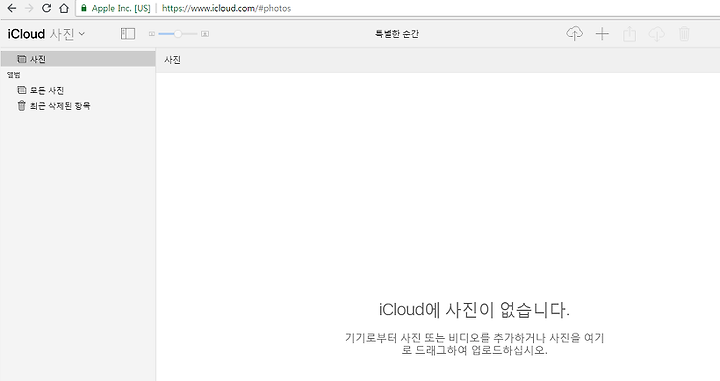Toggle the sidebar visibility icon

point(128,34)
